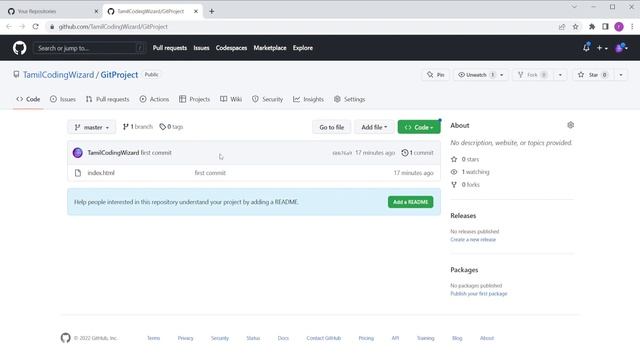This screenshot has width=640, height=360.
Task: Open the plus create-new menu
Action: 602,48
